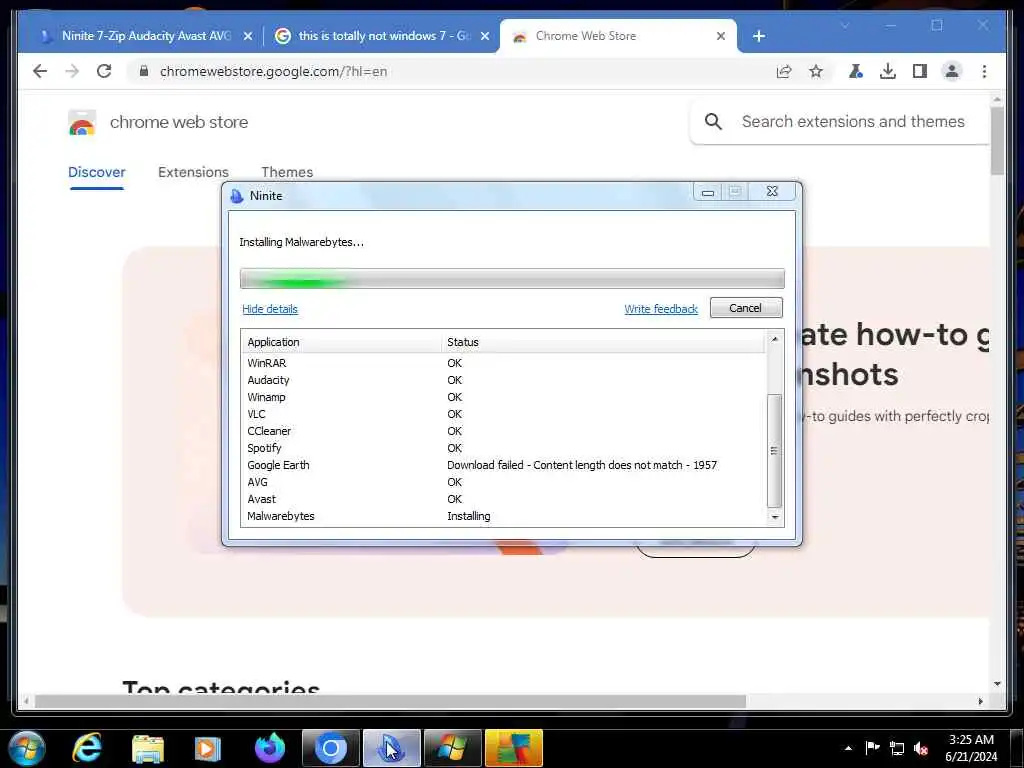Click the Chrome taskbar button

[330, 748]
